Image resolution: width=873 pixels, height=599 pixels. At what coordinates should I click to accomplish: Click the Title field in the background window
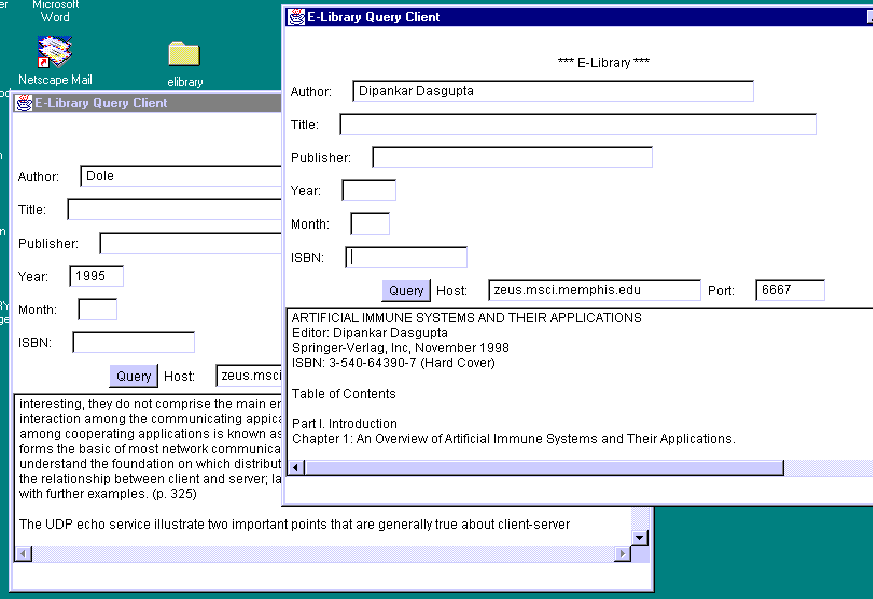175,210
